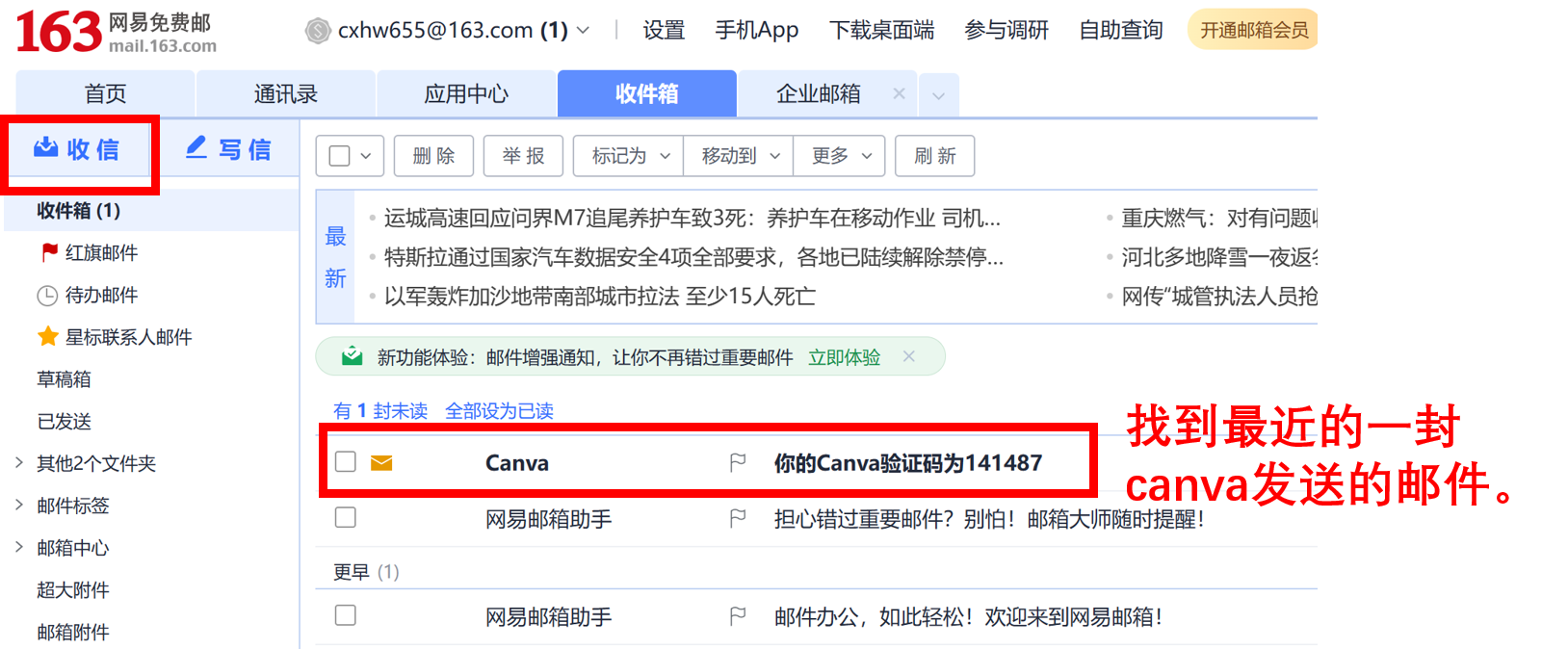Dismiss the 新功能体验 notification banner
This screenshot has height=649, width=1568.
tap(908, 356)
